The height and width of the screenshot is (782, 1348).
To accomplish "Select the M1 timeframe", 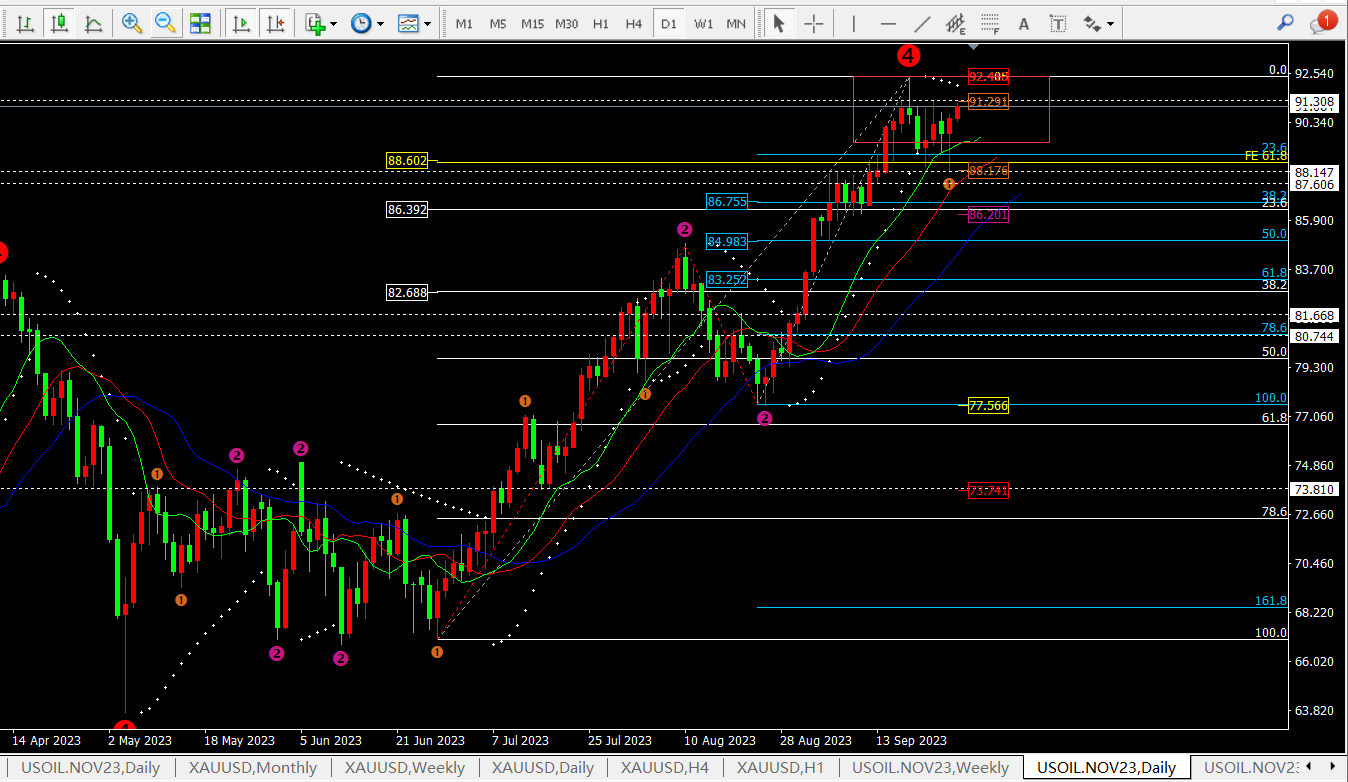I will point(464,23).
